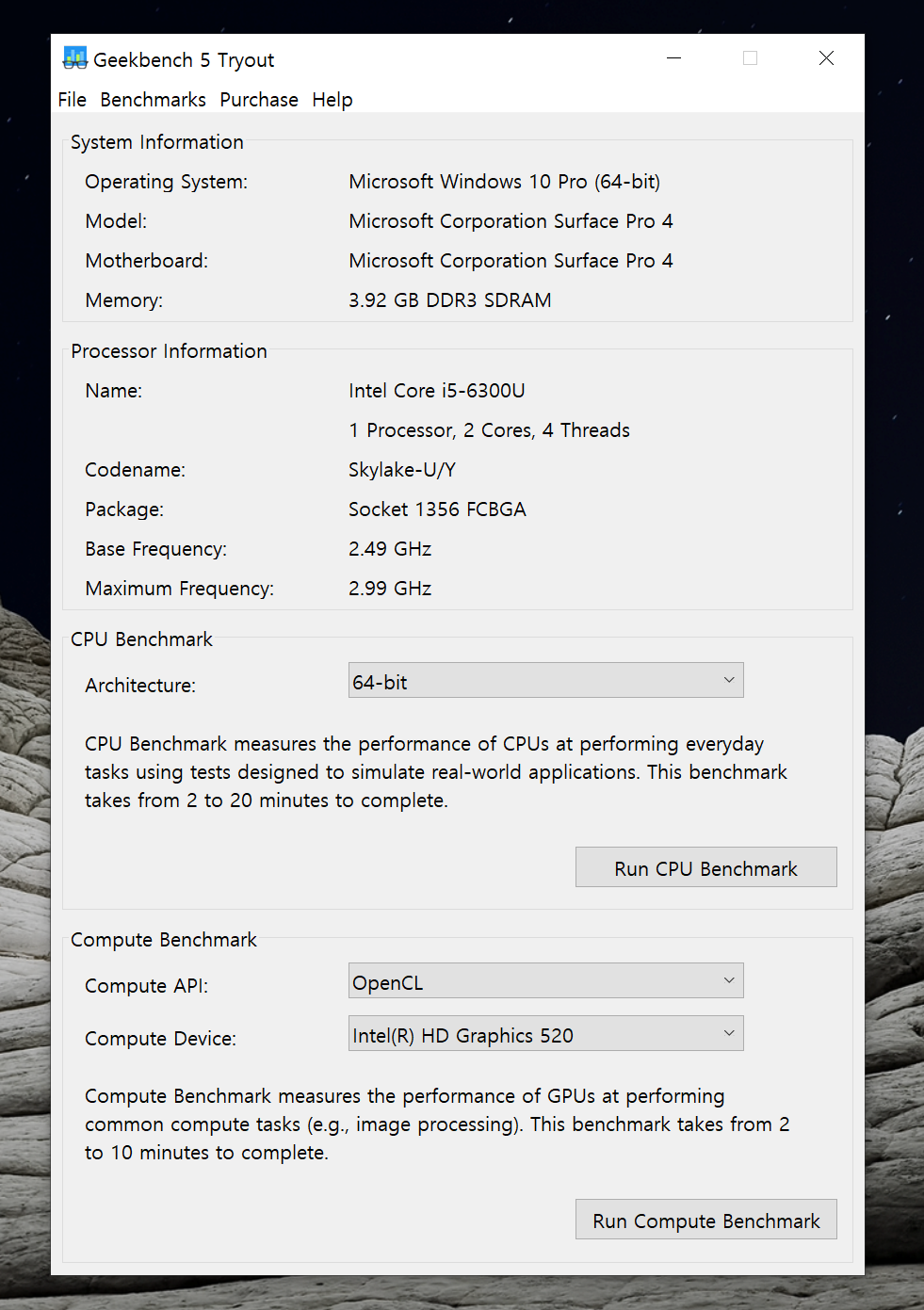Close the Geekbench 5 Tryout window
The image size is (924, 1310).
pos(826,58)
